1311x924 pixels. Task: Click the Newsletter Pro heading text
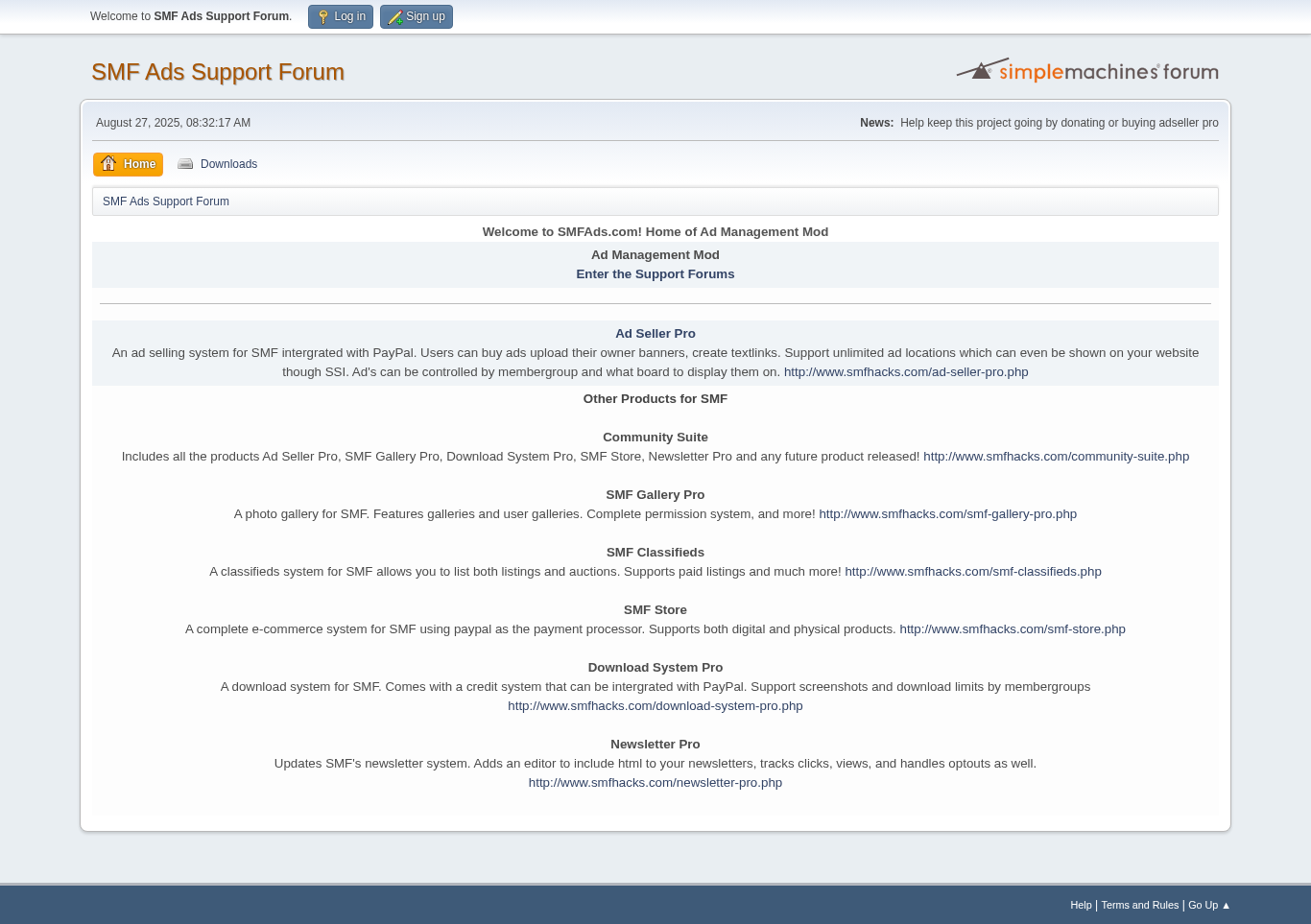tap(655, 745)
